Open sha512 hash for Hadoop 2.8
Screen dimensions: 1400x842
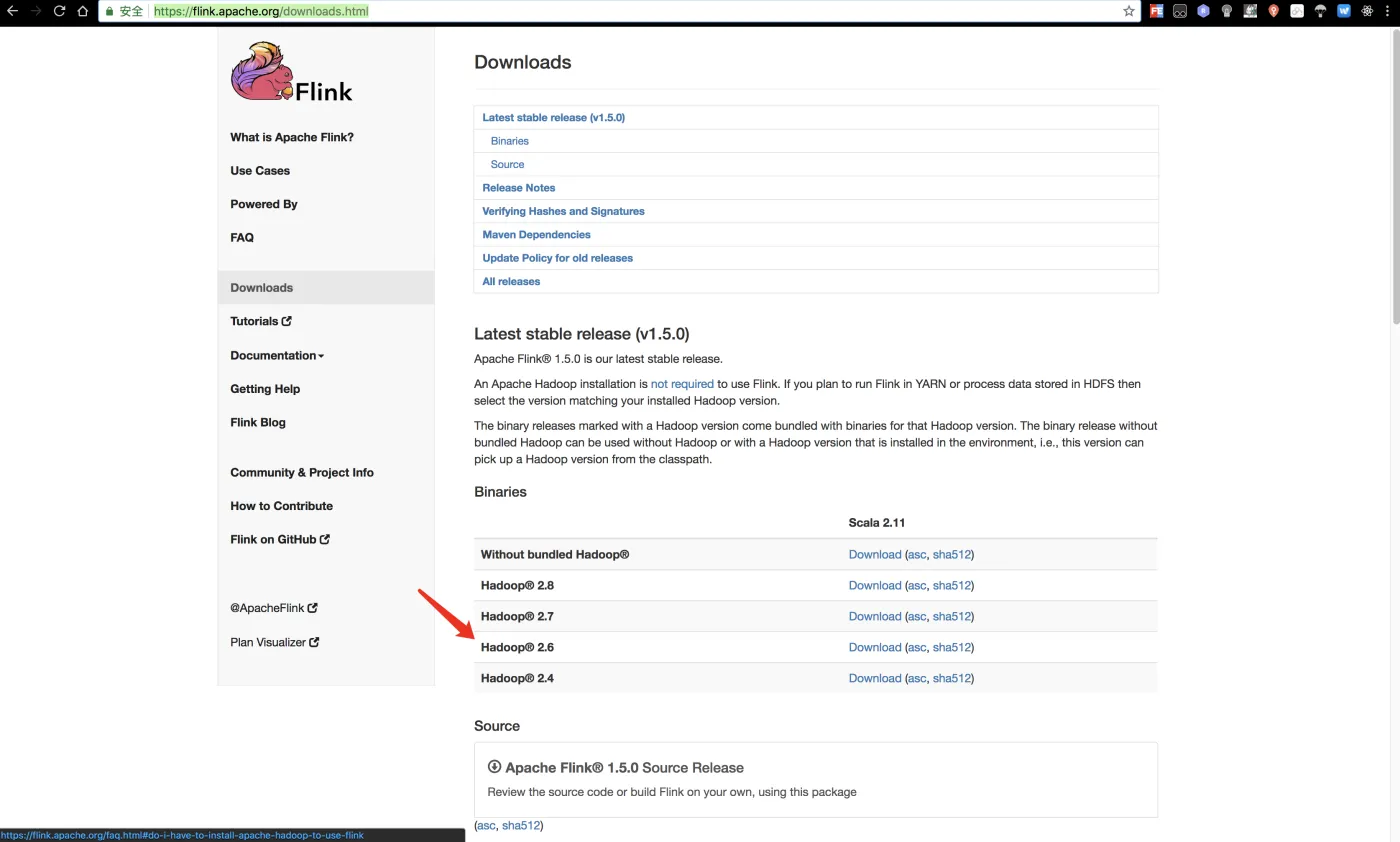pos(951,585)
